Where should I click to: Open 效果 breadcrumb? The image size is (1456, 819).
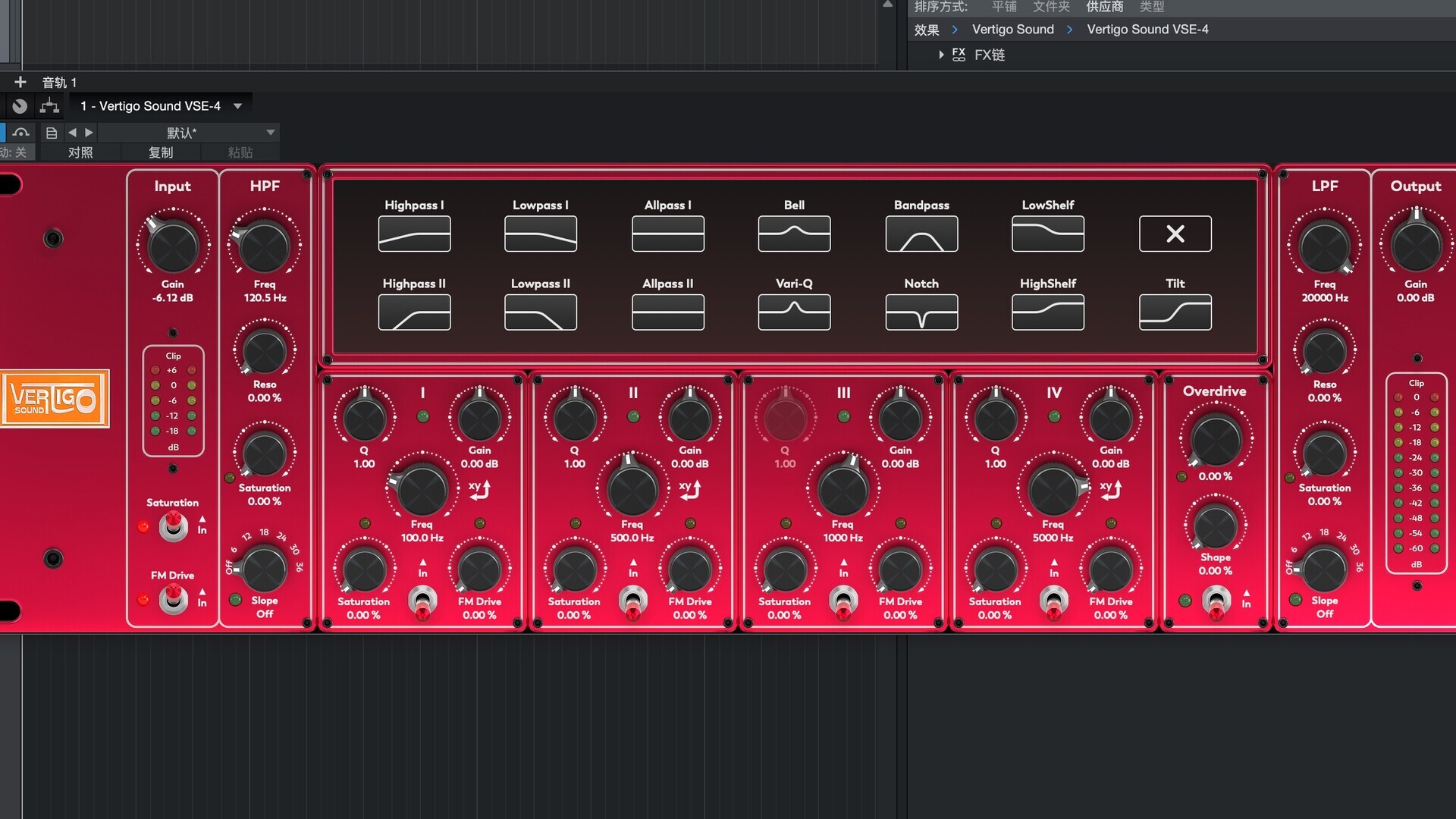pyautogui.click(x=927, y=30)
